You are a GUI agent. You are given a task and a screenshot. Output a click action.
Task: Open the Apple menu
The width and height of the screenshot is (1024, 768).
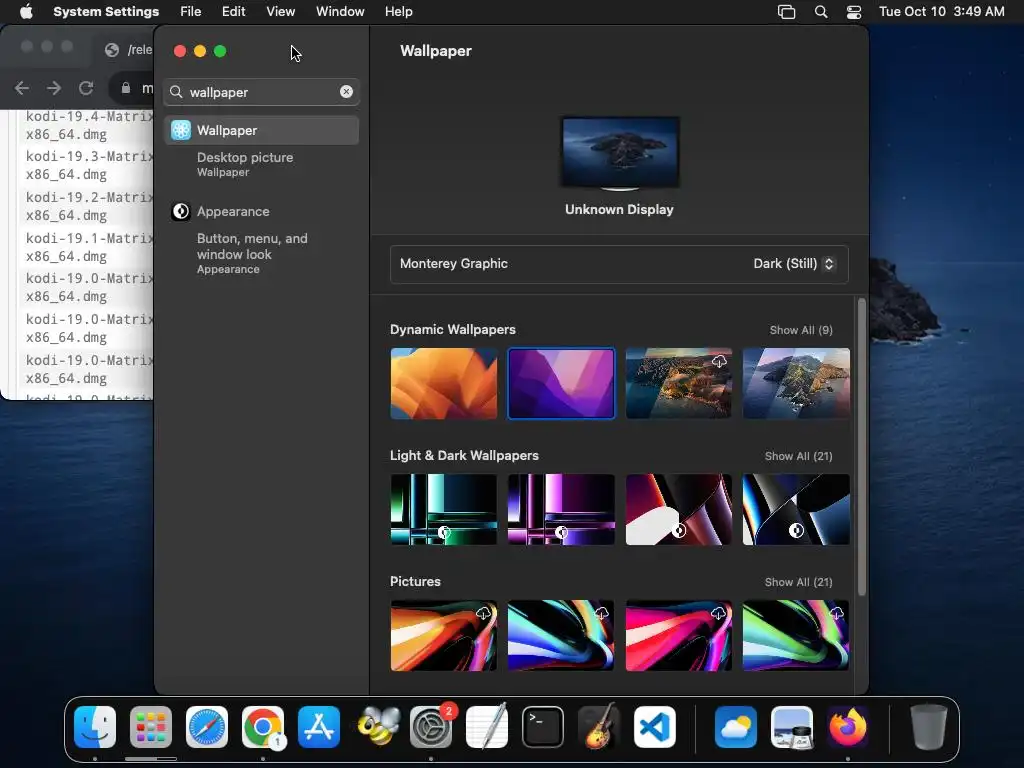[26, 12]
